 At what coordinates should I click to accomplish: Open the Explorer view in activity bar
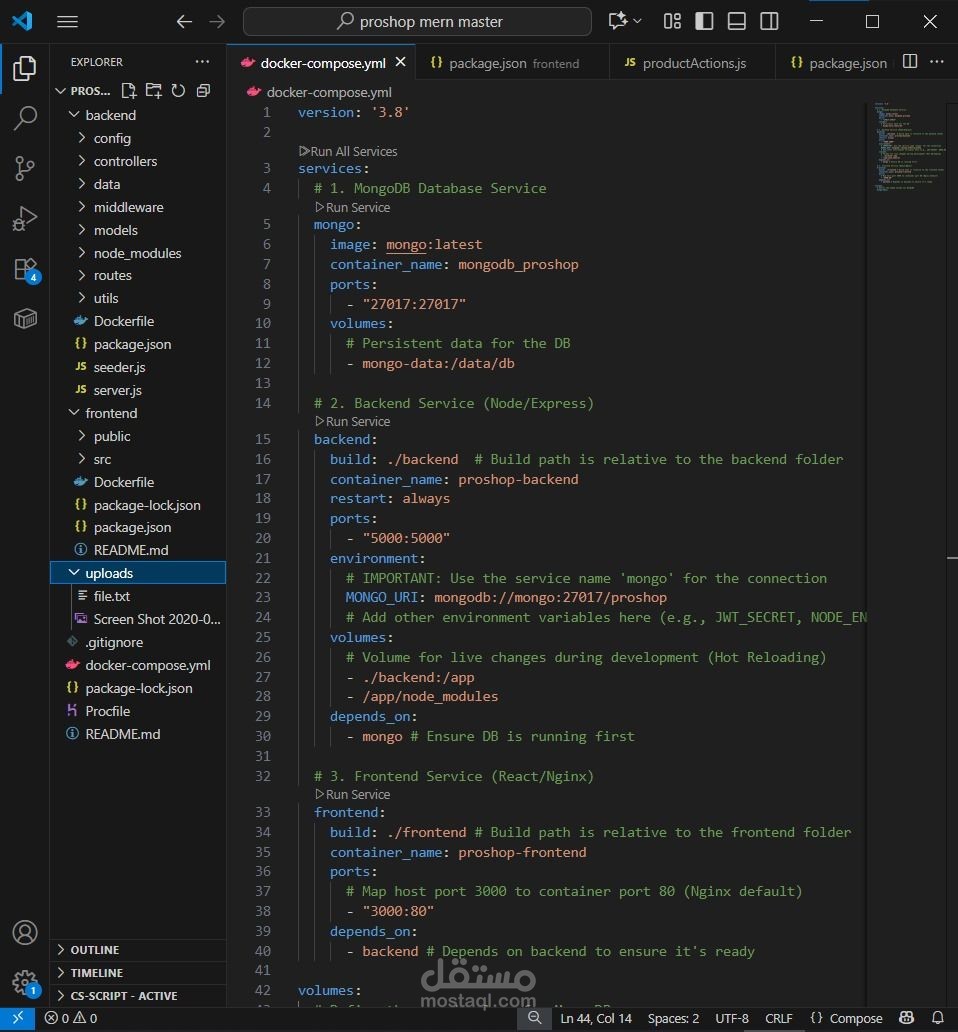[24, 68]
